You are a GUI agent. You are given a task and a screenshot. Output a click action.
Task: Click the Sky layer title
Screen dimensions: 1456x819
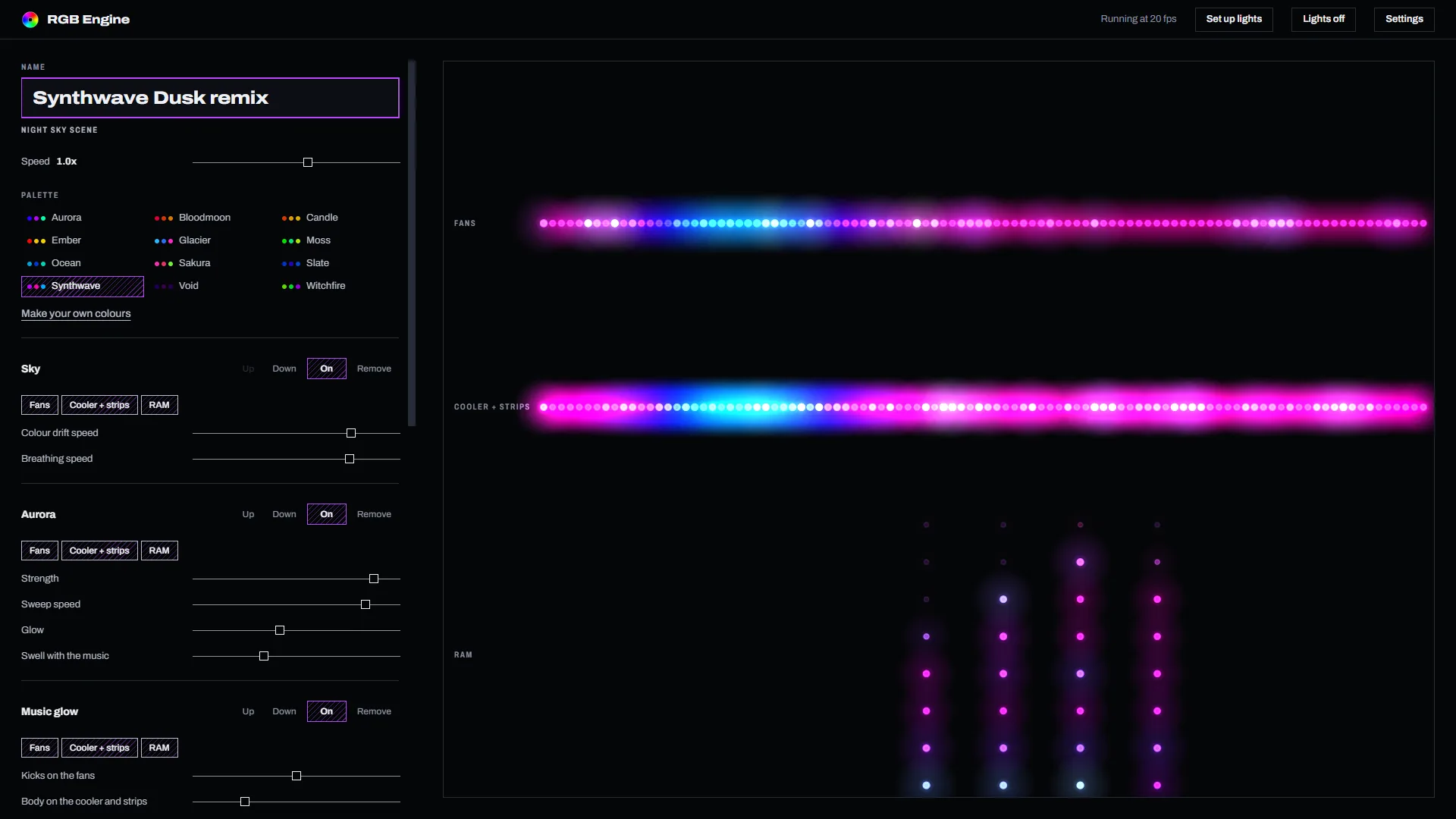pyautogui.click(x=31, y=369)
